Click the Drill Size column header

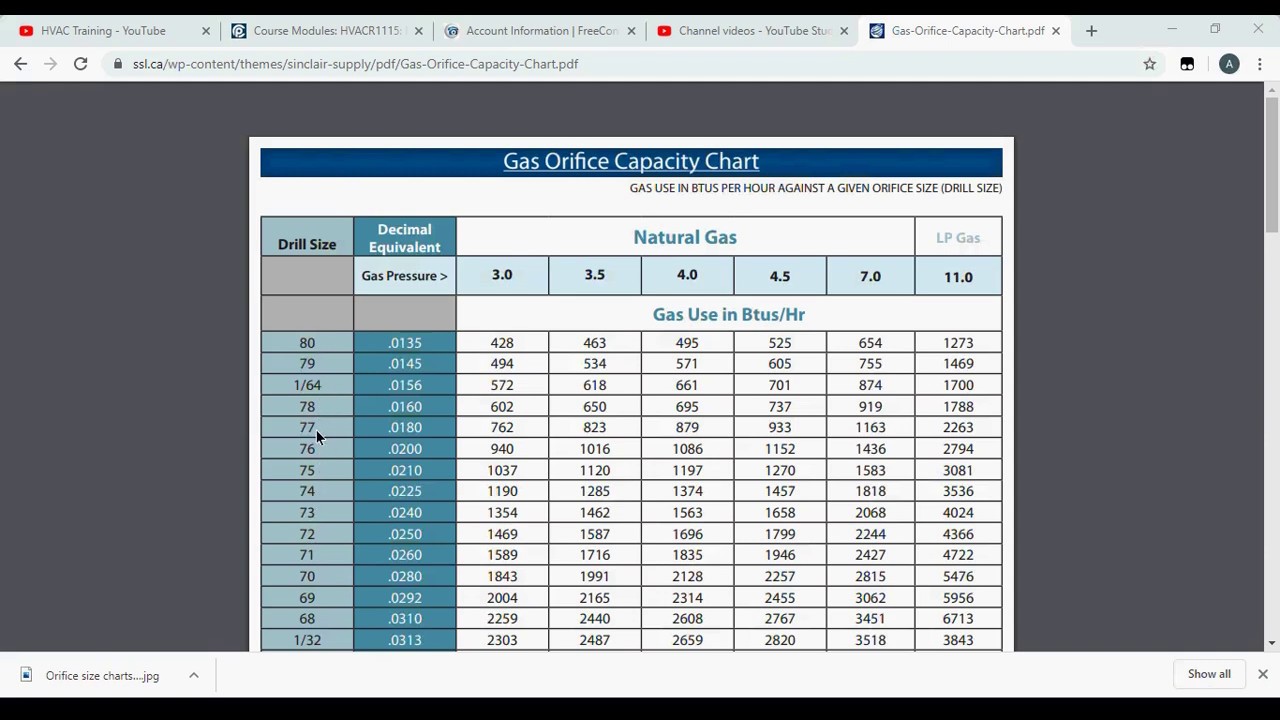coord(307,237)
